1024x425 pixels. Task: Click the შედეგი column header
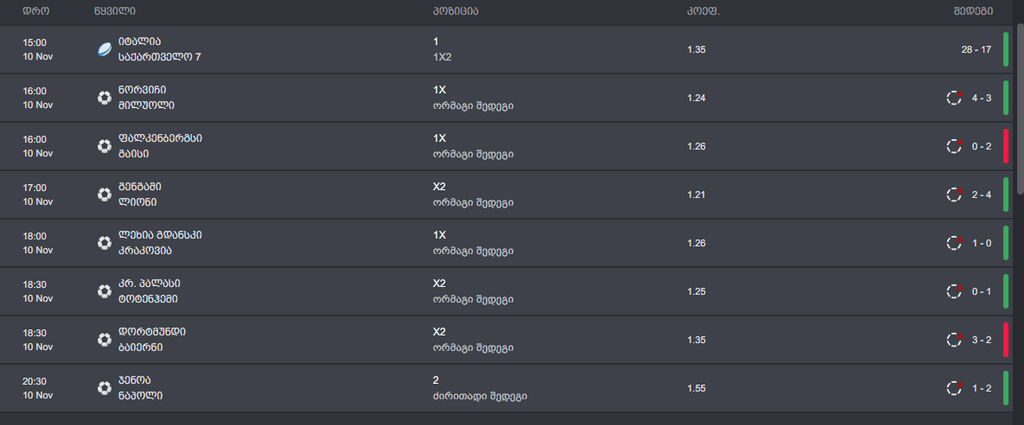972,11
